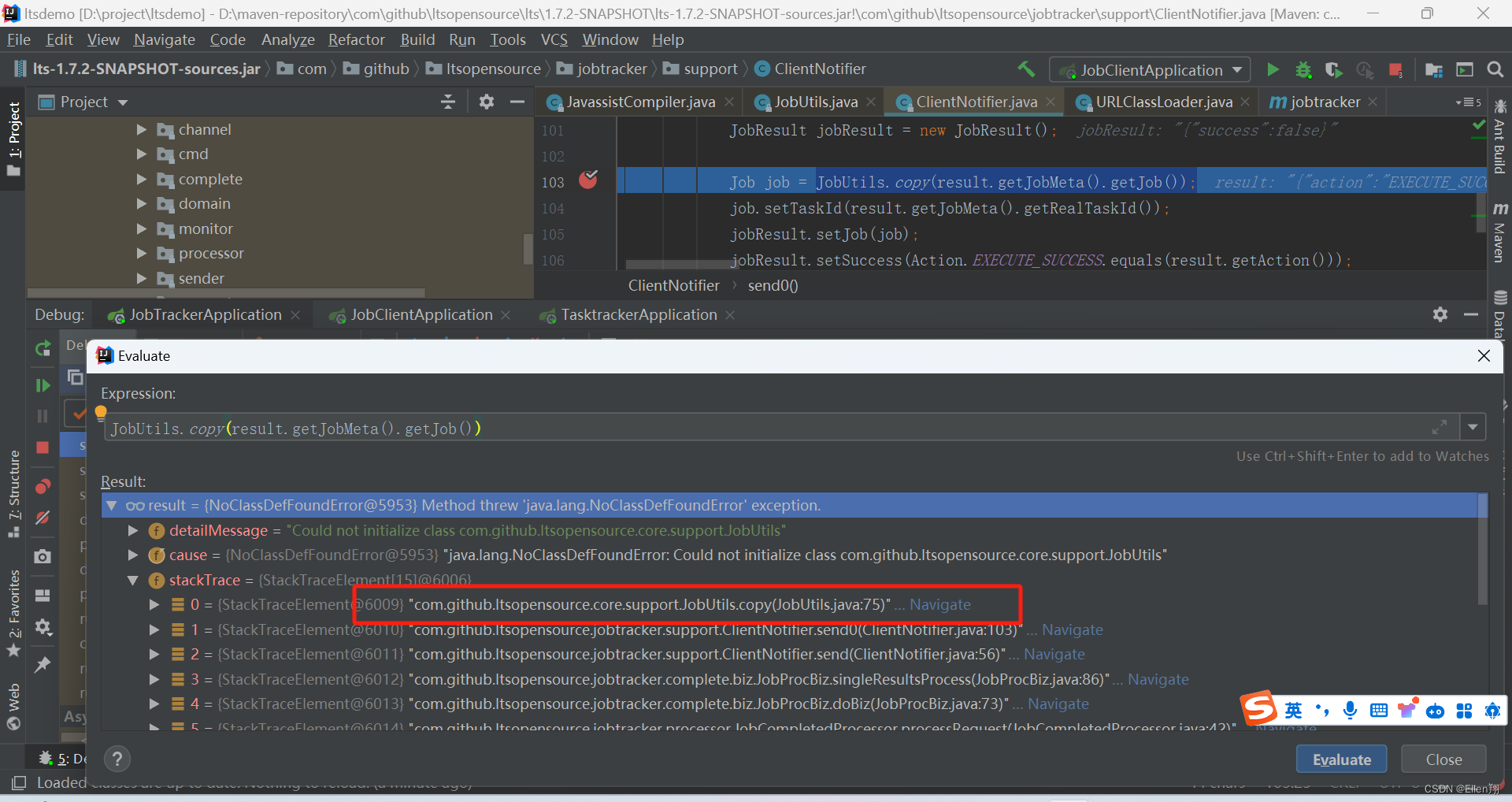Toggle Sogou input Chinese/English mode
The height and width of the screenshot is (802, 1512).
coord(1294,710)
